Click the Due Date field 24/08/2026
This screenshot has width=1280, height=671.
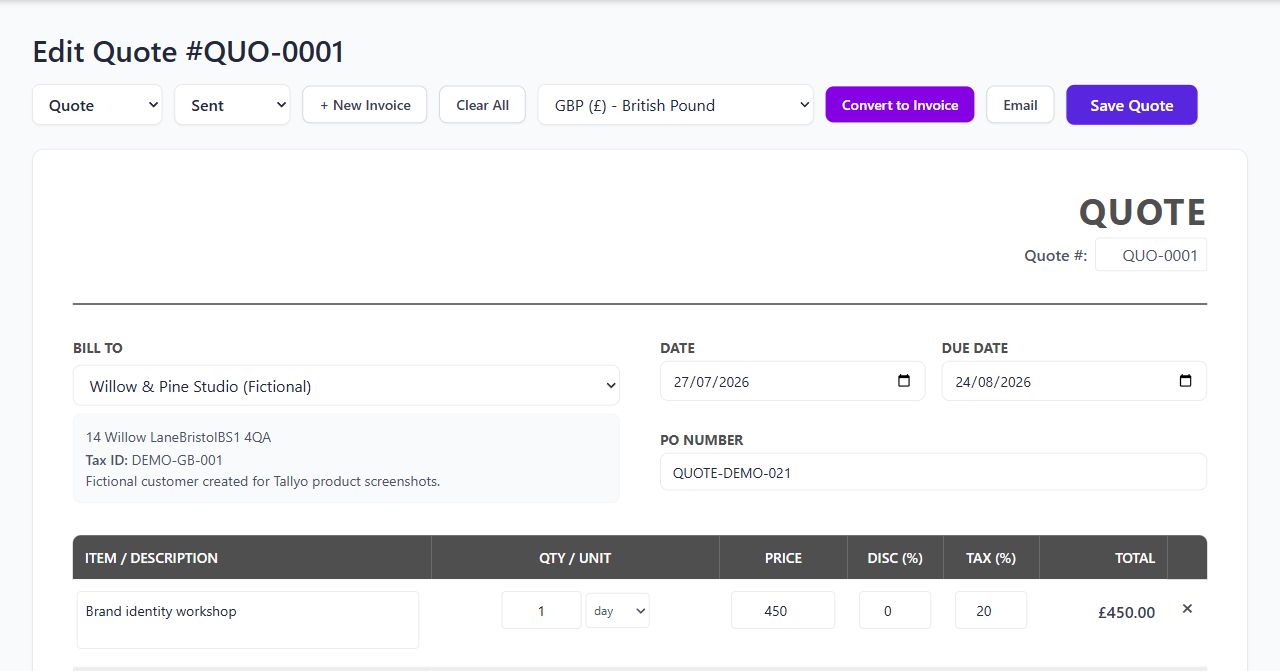click(x=1074, y=381)
